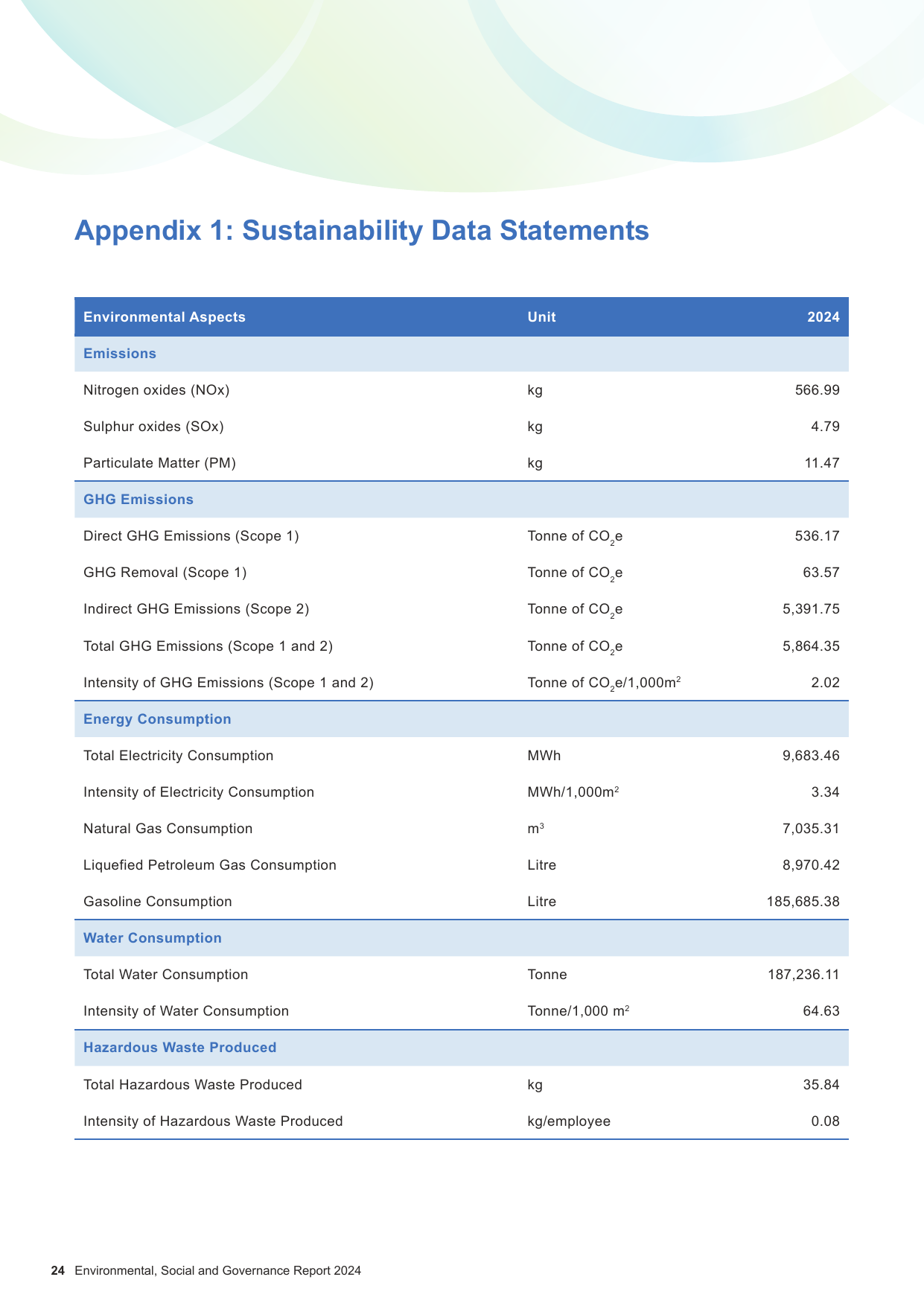This screenshot has width=924, height=1306.
Task: Click 'Tonne' unit in Total Water row
Action: click(x=547, y=975)
